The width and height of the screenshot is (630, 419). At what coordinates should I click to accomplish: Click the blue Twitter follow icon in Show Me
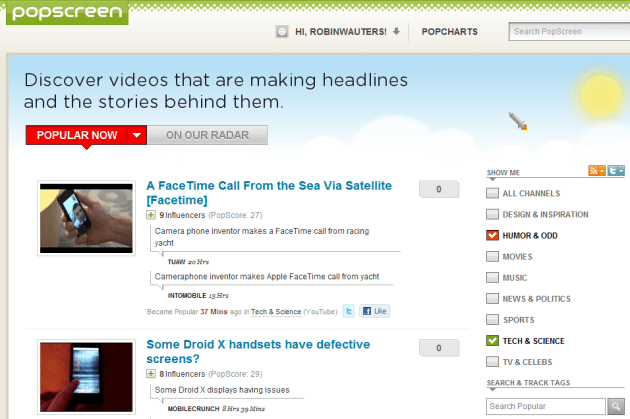pyautogui.click(x=616, y=170)
